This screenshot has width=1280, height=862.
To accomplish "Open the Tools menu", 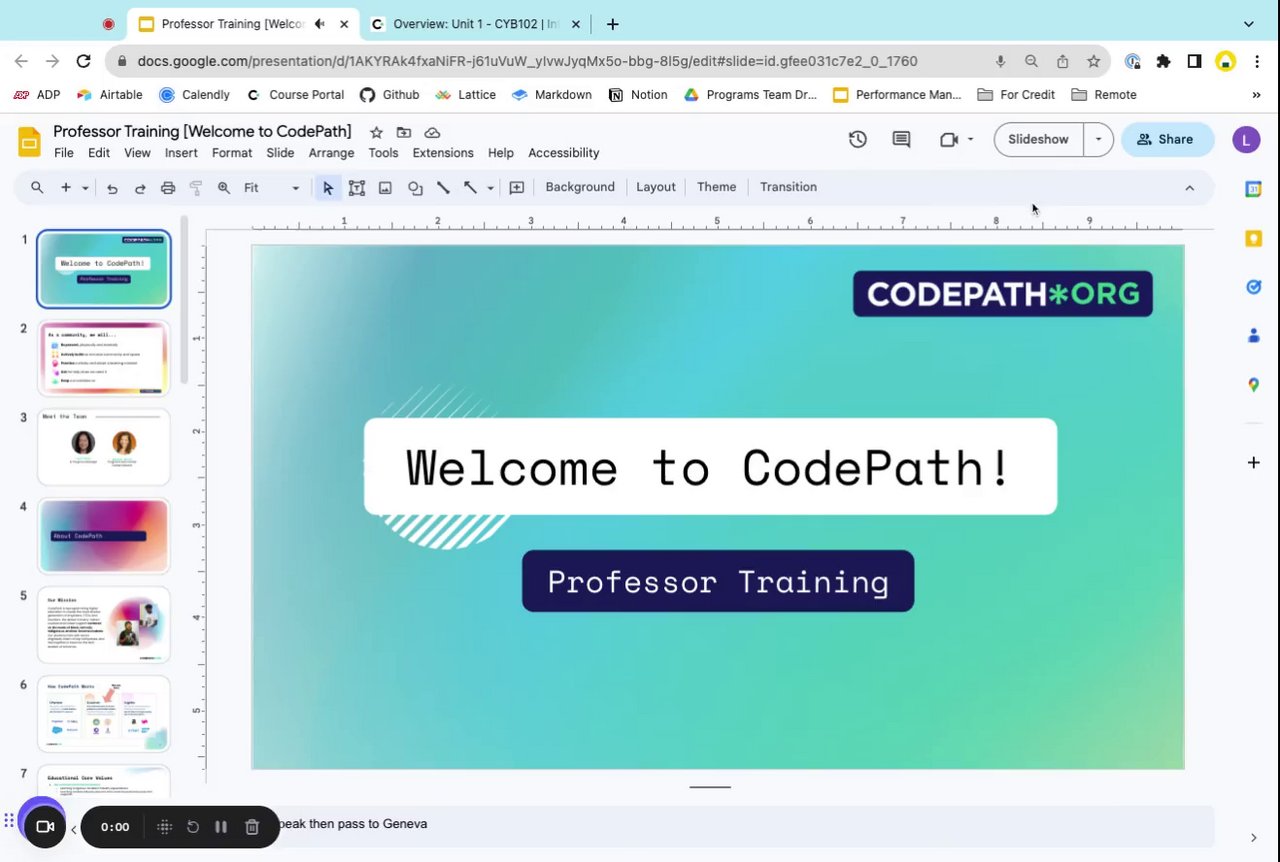I will tap(383, 153).
